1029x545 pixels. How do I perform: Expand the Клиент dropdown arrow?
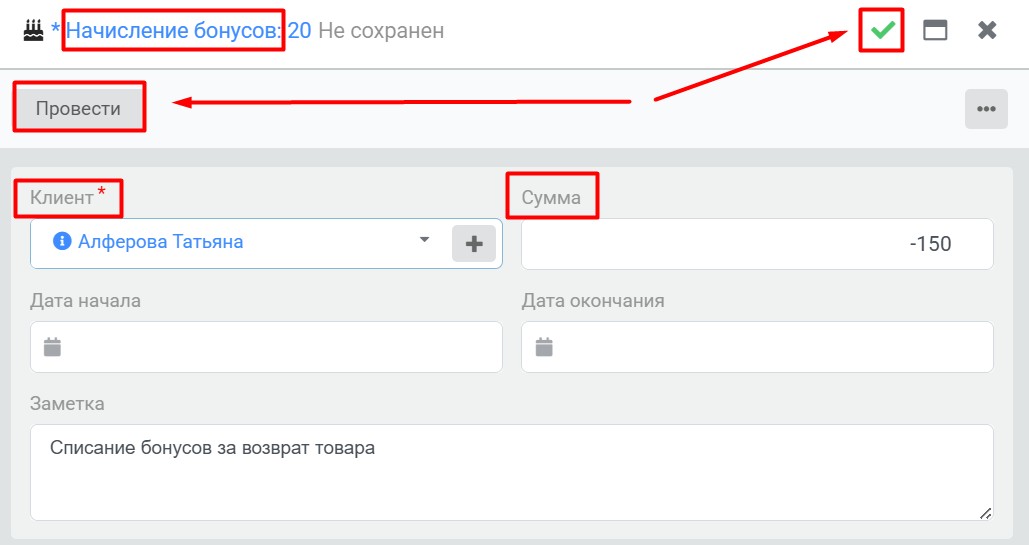425,240
